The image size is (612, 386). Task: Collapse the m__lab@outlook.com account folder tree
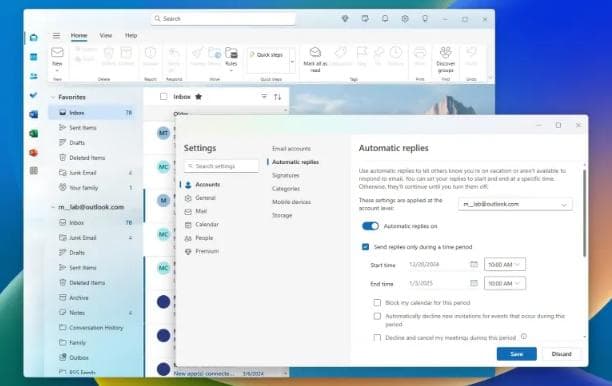pos(53,207)
